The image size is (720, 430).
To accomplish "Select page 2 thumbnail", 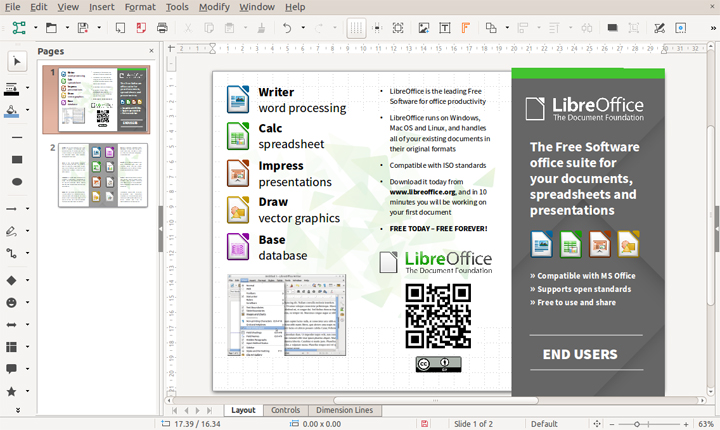I will point(103,175).
